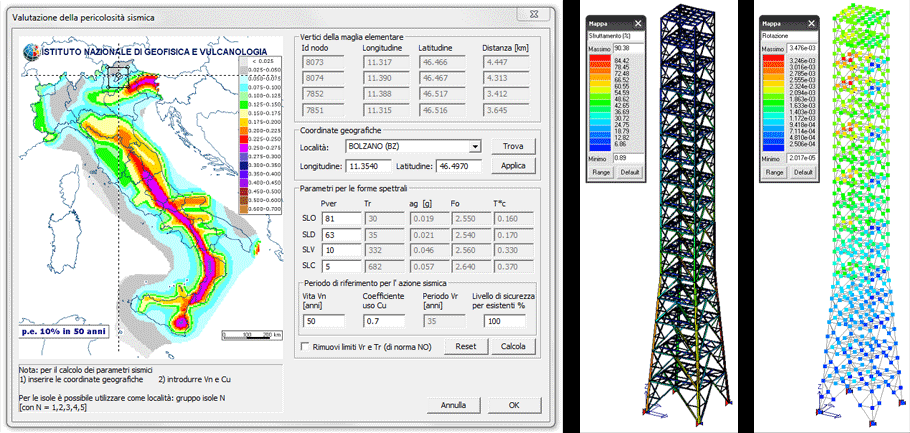Click the Distanza cell 4.447

pos(505,62)
